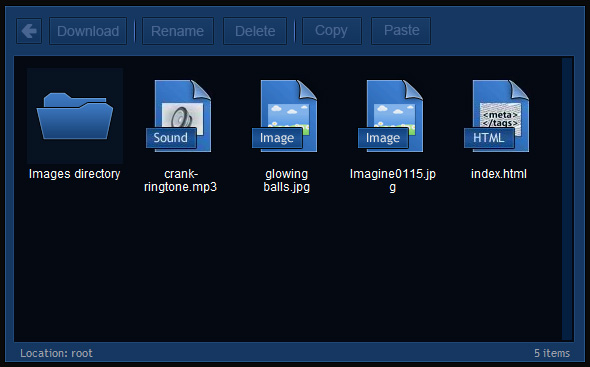
Task: Click the "Images directory" label text
Action: tap(75, 174)
